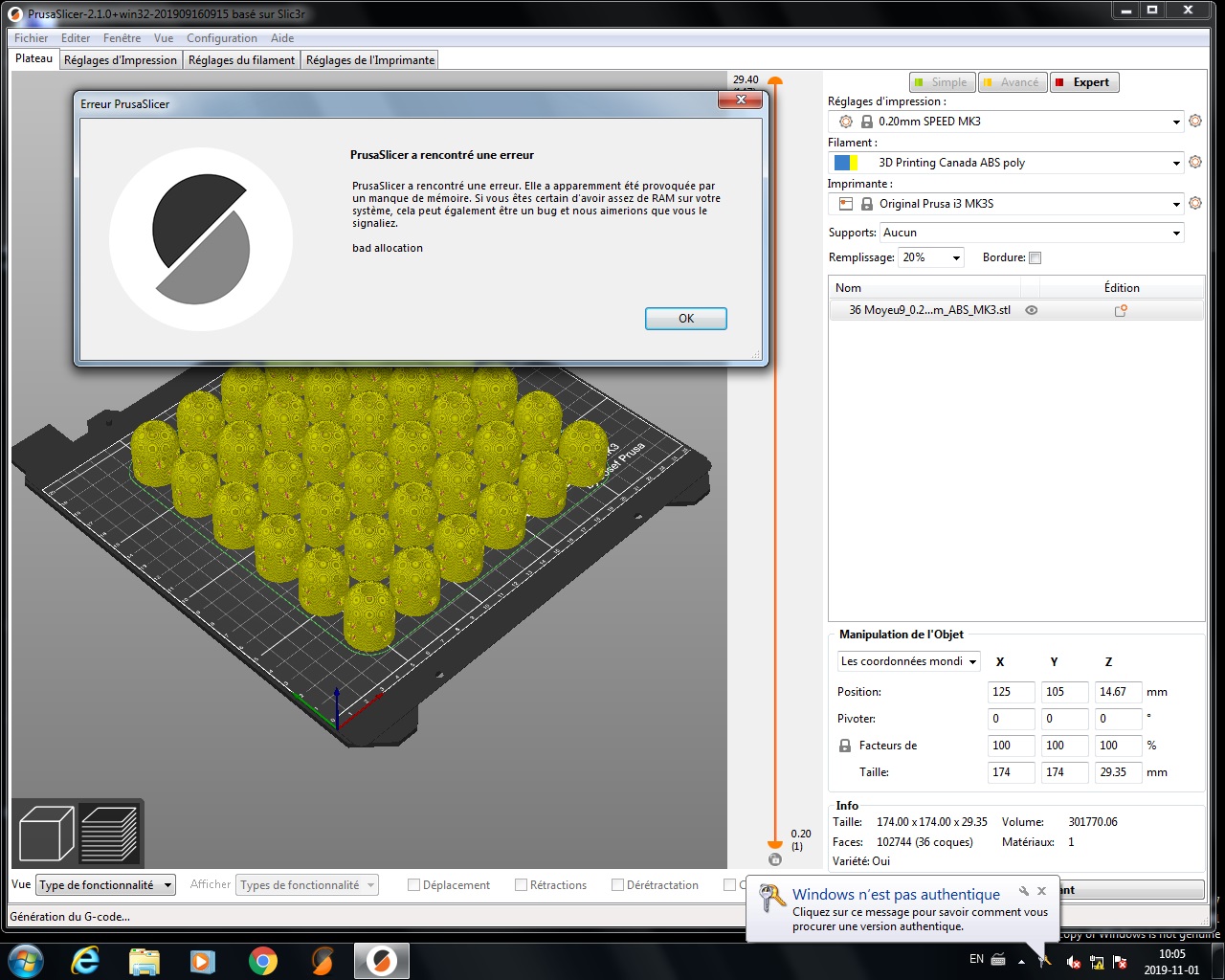Click the filament blue-yellow color swatch
Viewport: 1225px width, 980px height.
tap(846, 163)
